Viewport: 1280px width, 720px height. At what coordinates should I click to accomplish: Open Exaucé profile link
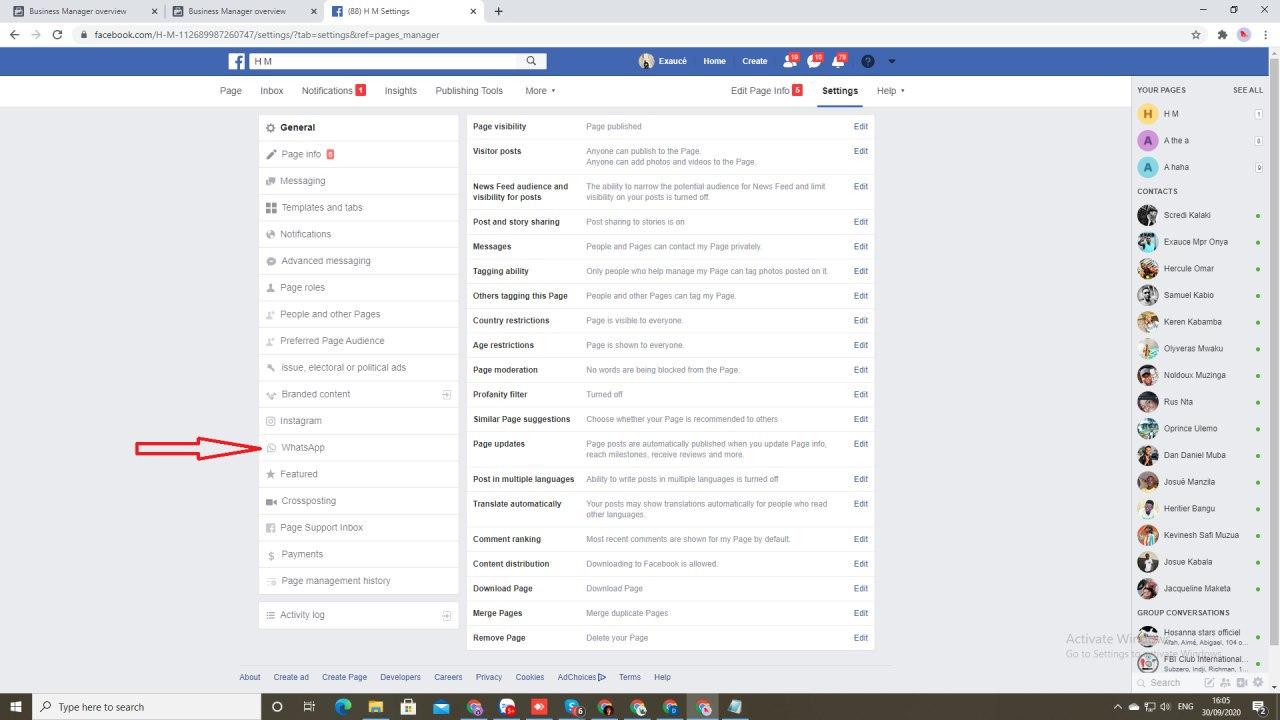(663, 61)
